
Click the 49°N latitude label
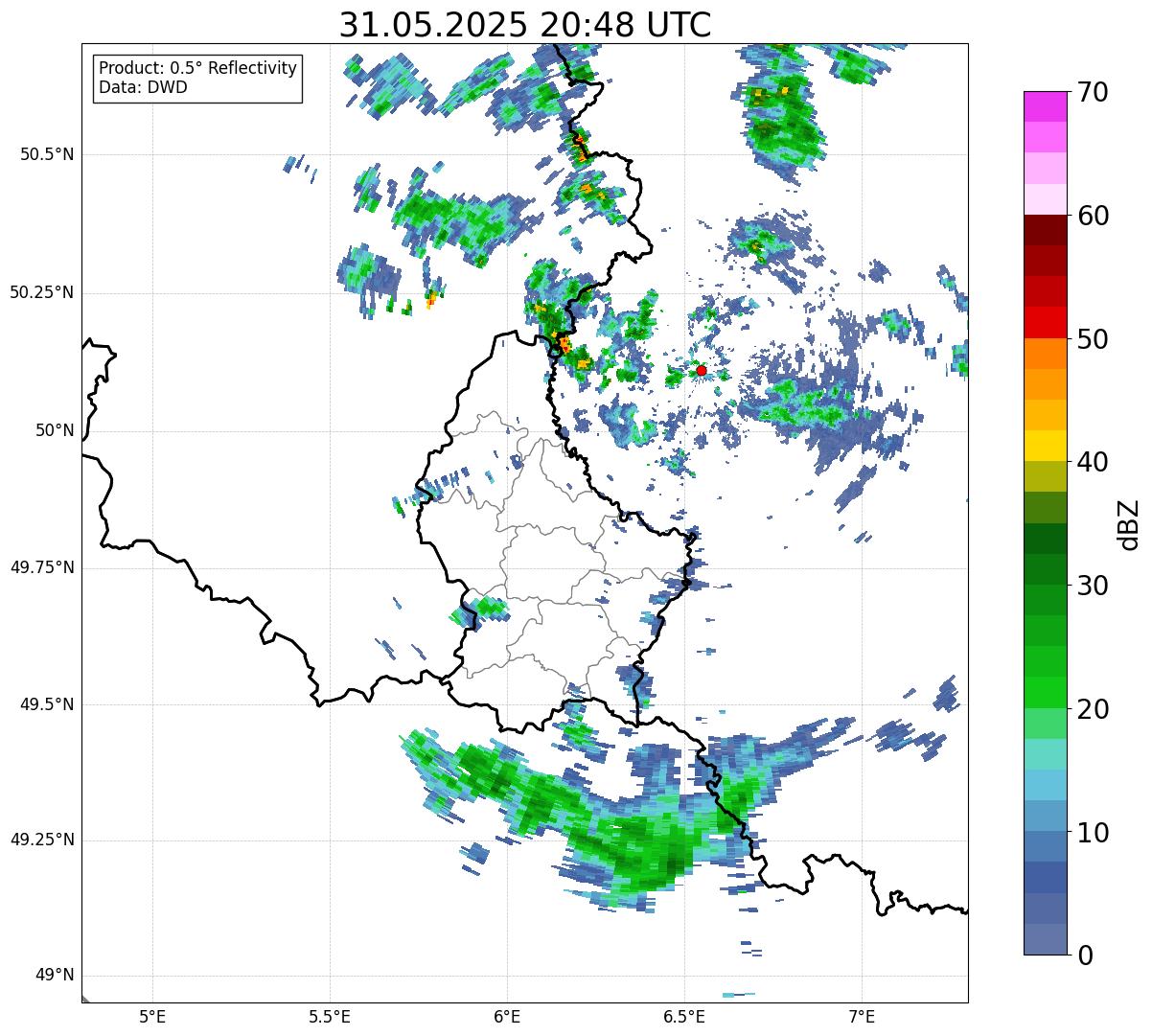[x=55, y=976]
